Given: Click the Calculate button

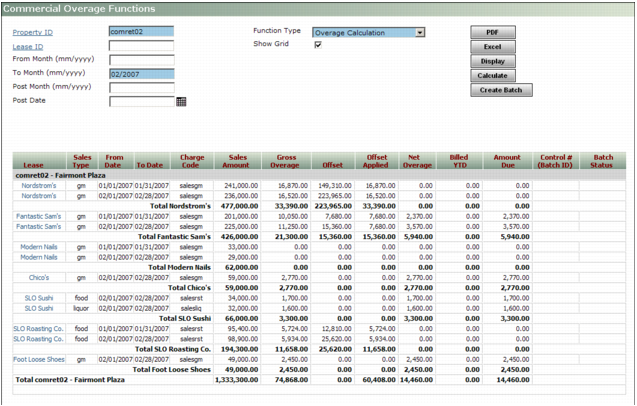Looking at the screenshot, I should (493, 75).
